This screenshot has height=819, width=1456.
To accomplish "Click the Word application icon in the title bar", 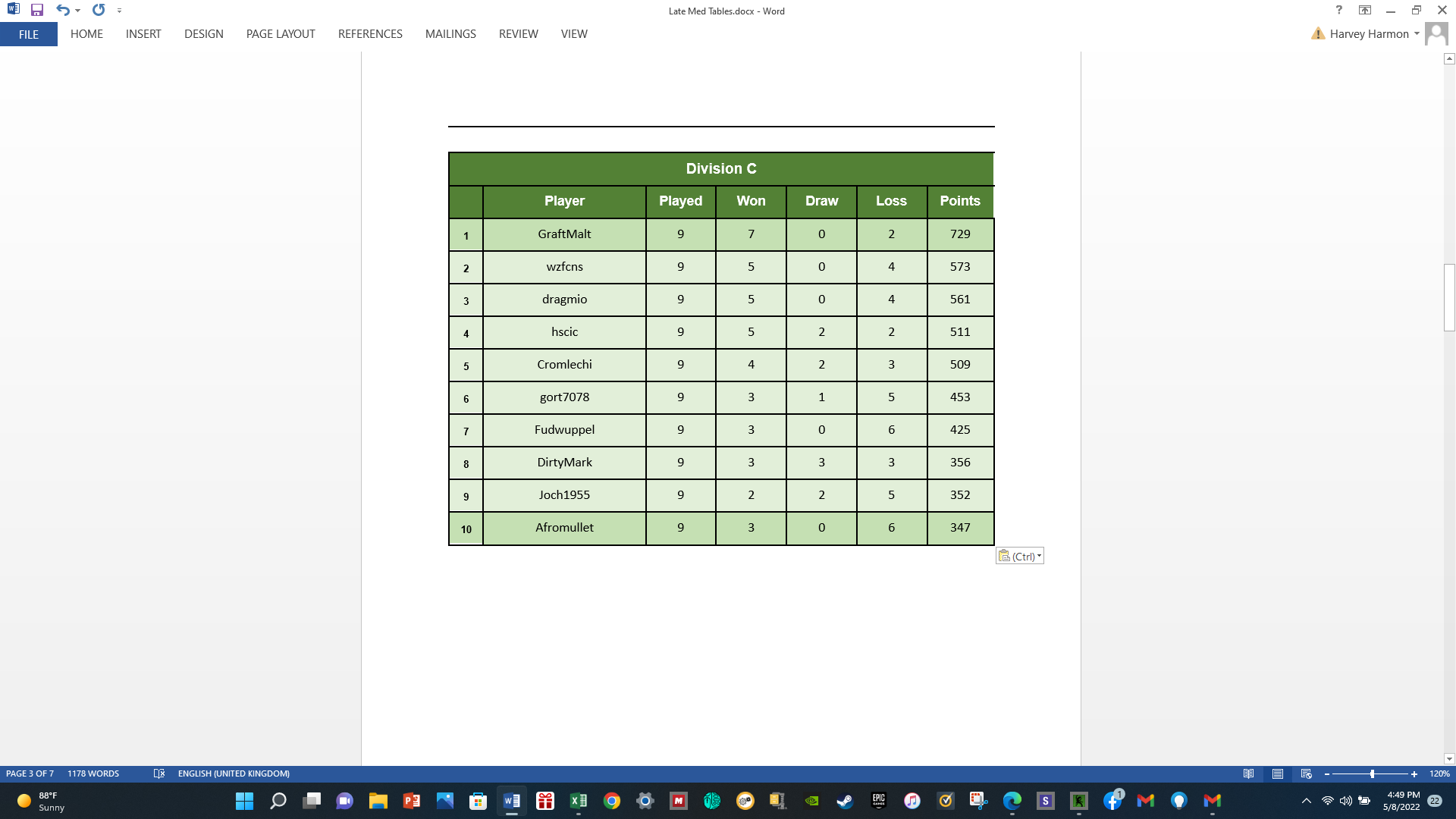I will click(13, 10).
